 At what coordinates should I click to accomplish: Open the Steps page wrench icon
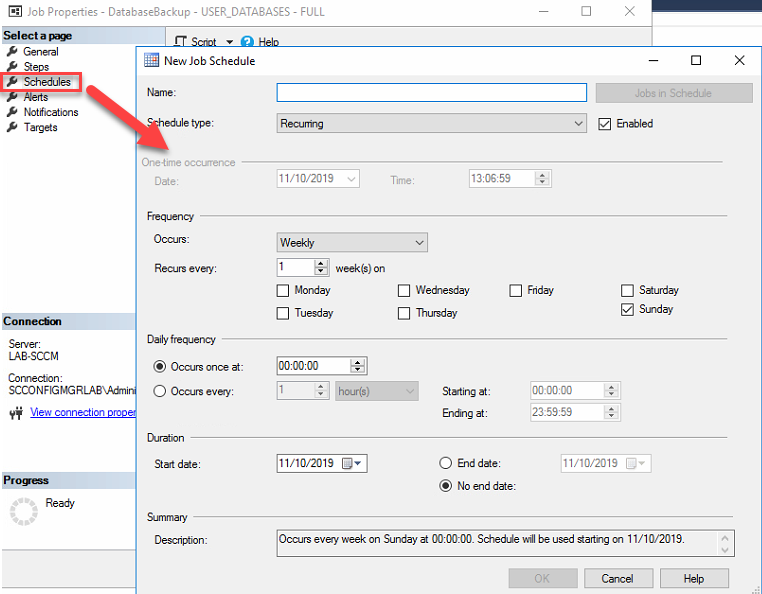pyautogui.click(x=12, y=67)
